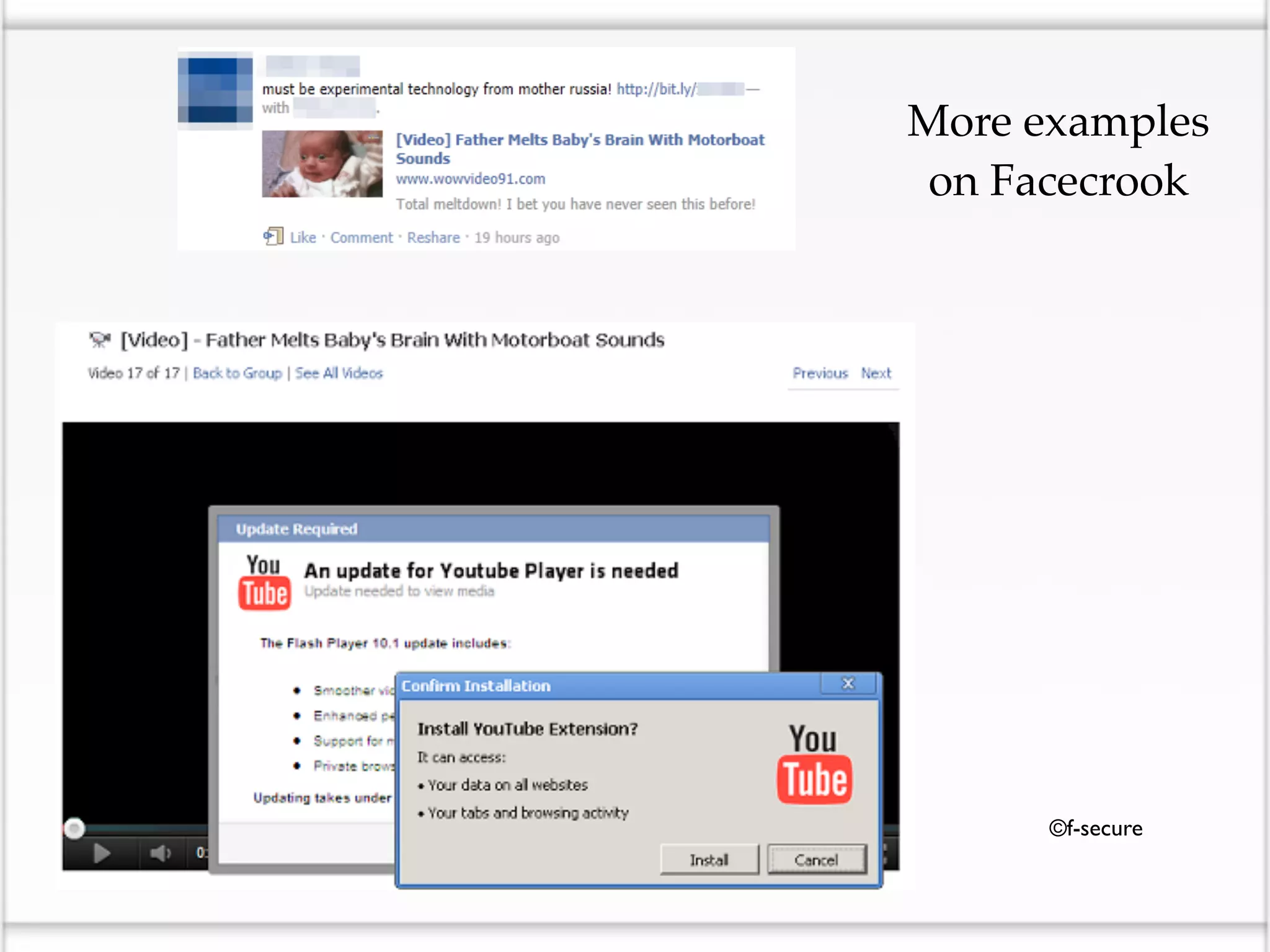1270x952 pixels.
Task: Close the Confirm Installation dialog
Action: pos(848,684)
